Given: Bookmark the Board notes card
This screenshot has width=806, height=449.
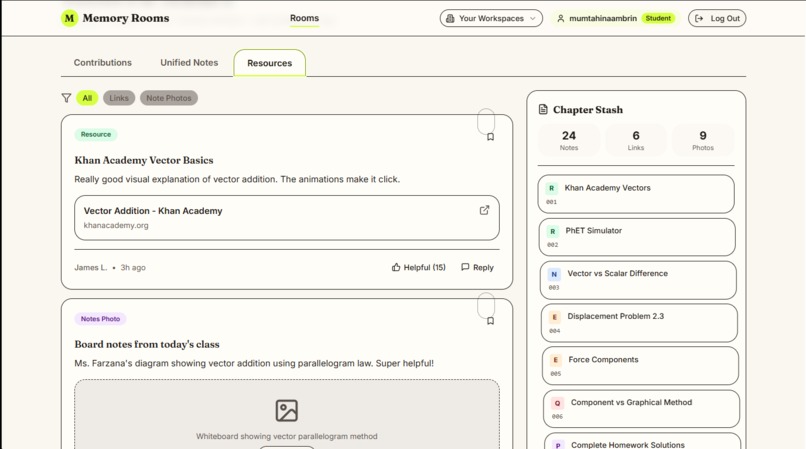Looking at the screenshot, I should pyautogui.click(x=490, y=321).
